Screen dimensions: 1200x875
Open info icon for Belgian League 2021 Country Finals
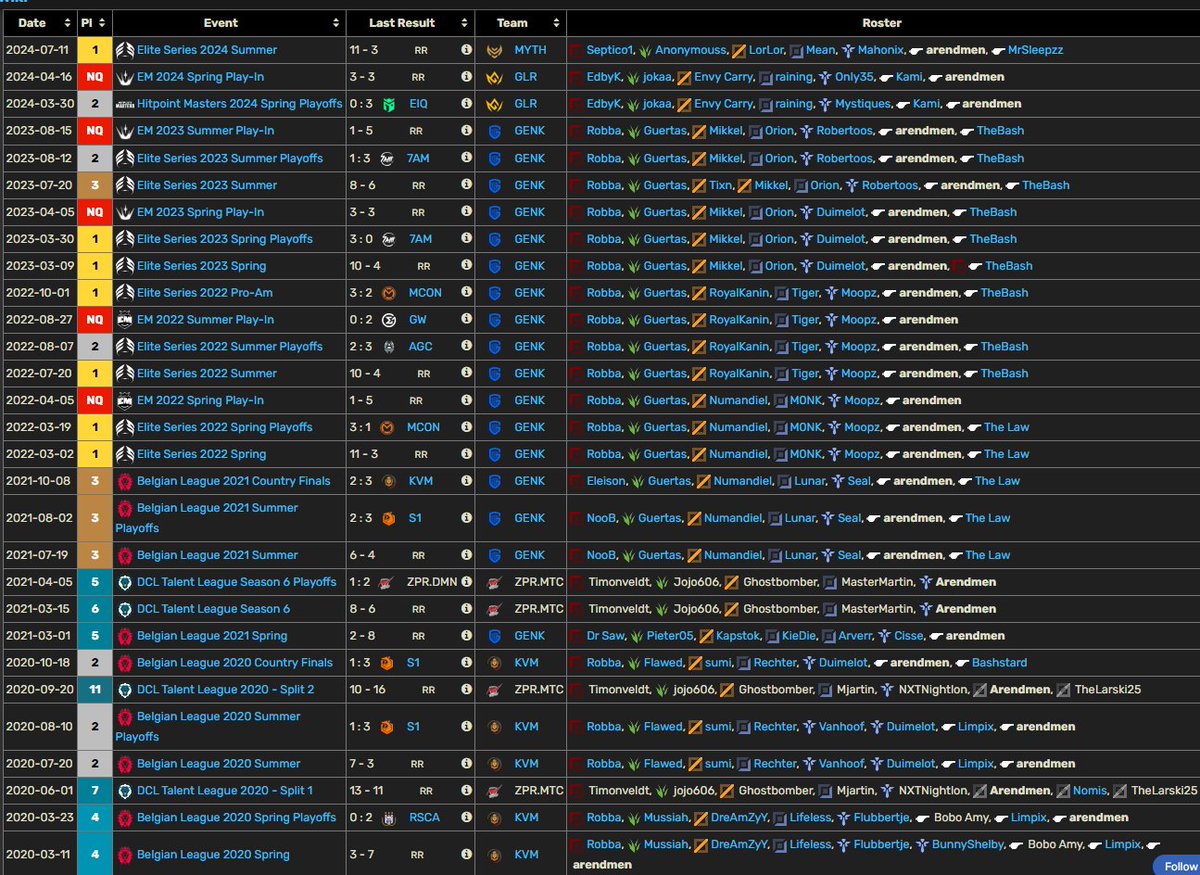466,481
